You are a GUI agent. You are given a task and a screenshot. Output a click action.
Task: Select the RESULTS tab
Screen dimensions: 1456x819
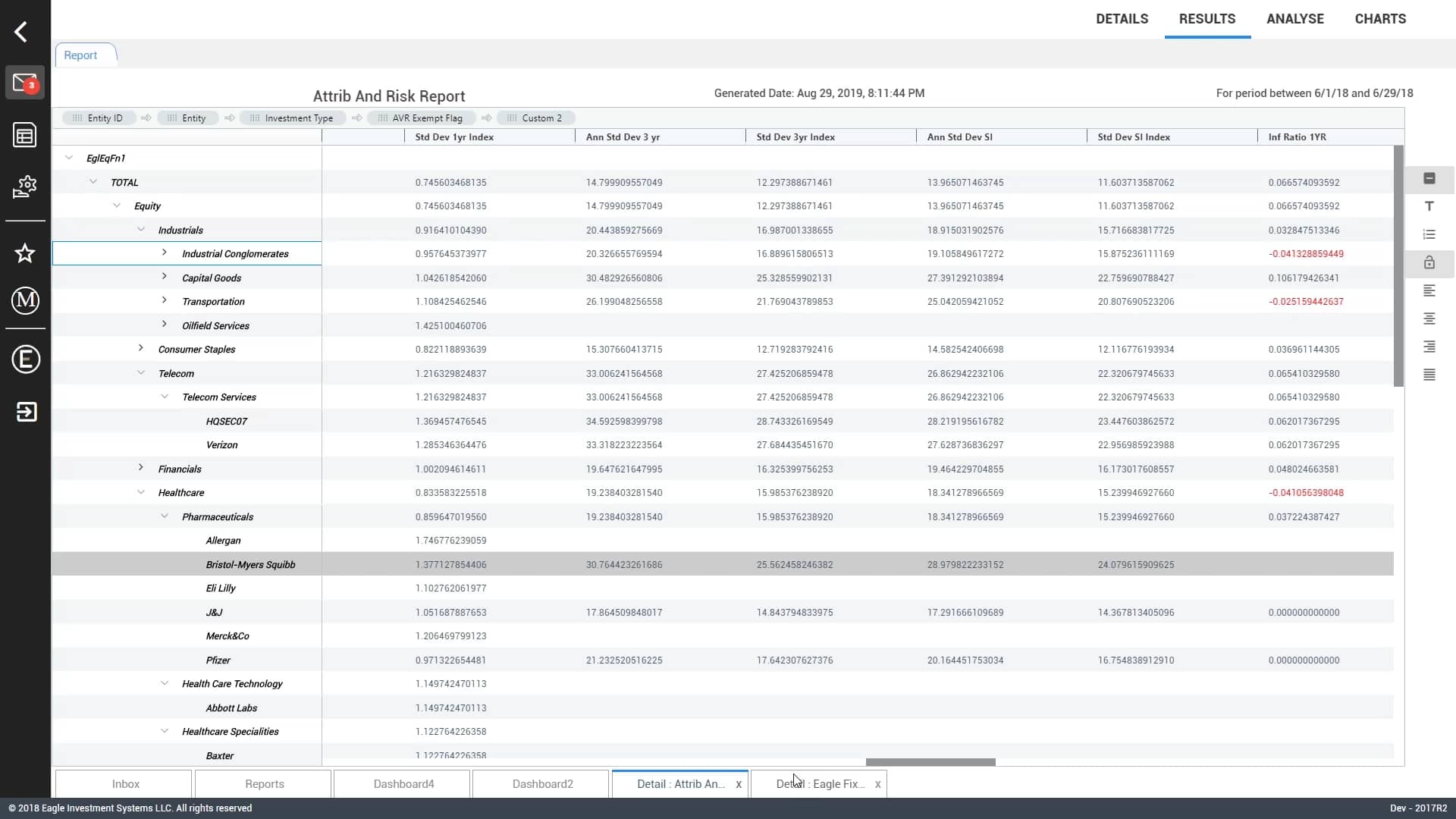(x=1207, y=19)
